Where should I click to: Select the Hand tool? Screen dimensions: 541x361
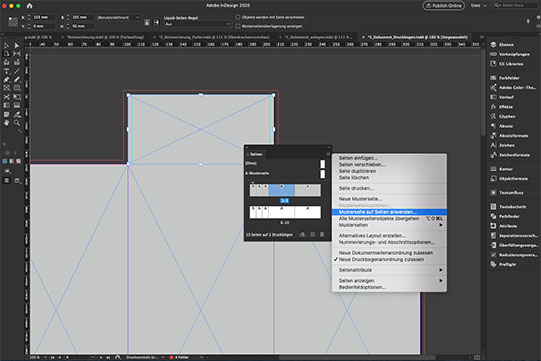(7, 123)
